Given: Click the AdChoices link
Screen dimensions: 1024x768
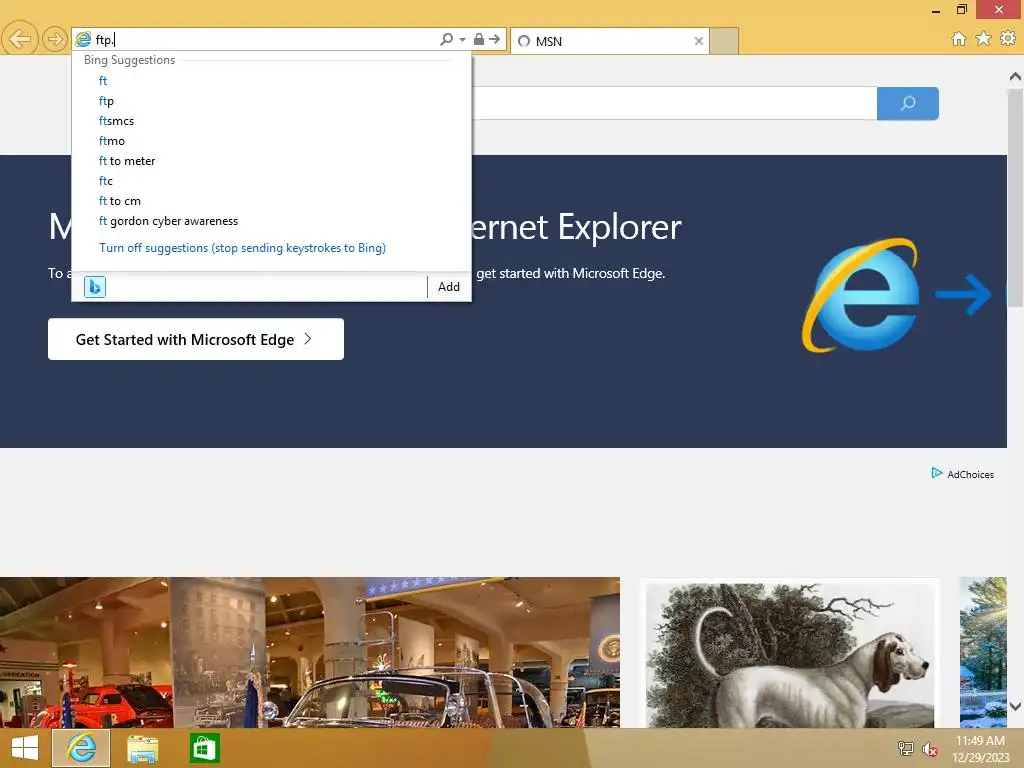Looking at the screenshot, I should [963, 474].
